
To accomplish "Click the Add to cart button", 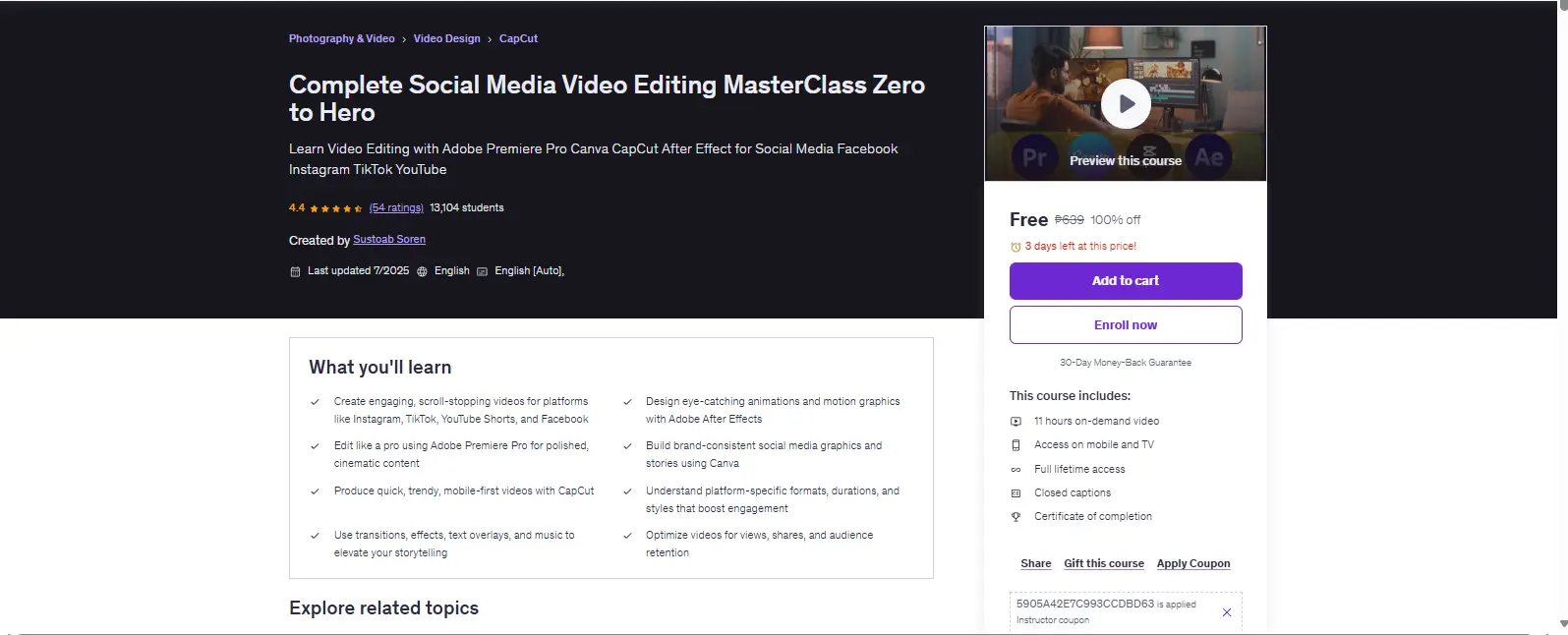I will pyautogui.click(x=1126, y=281).
